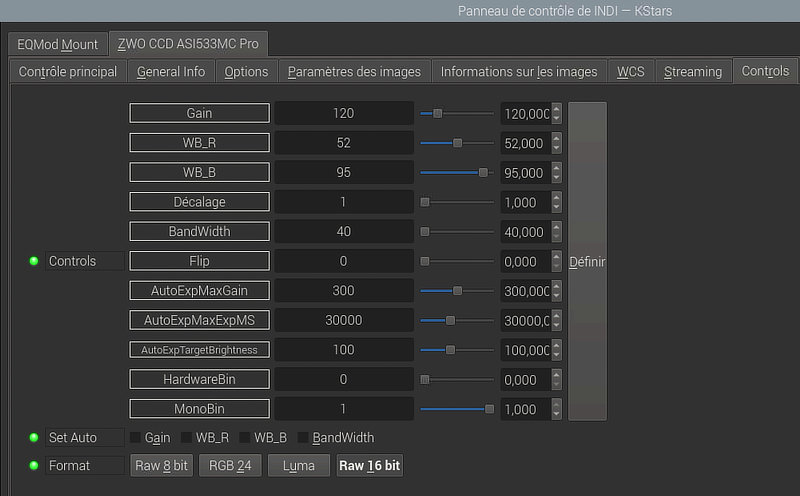The image size is (800, 496).
Task: Open the Options tab
Action: click(246, 72)
